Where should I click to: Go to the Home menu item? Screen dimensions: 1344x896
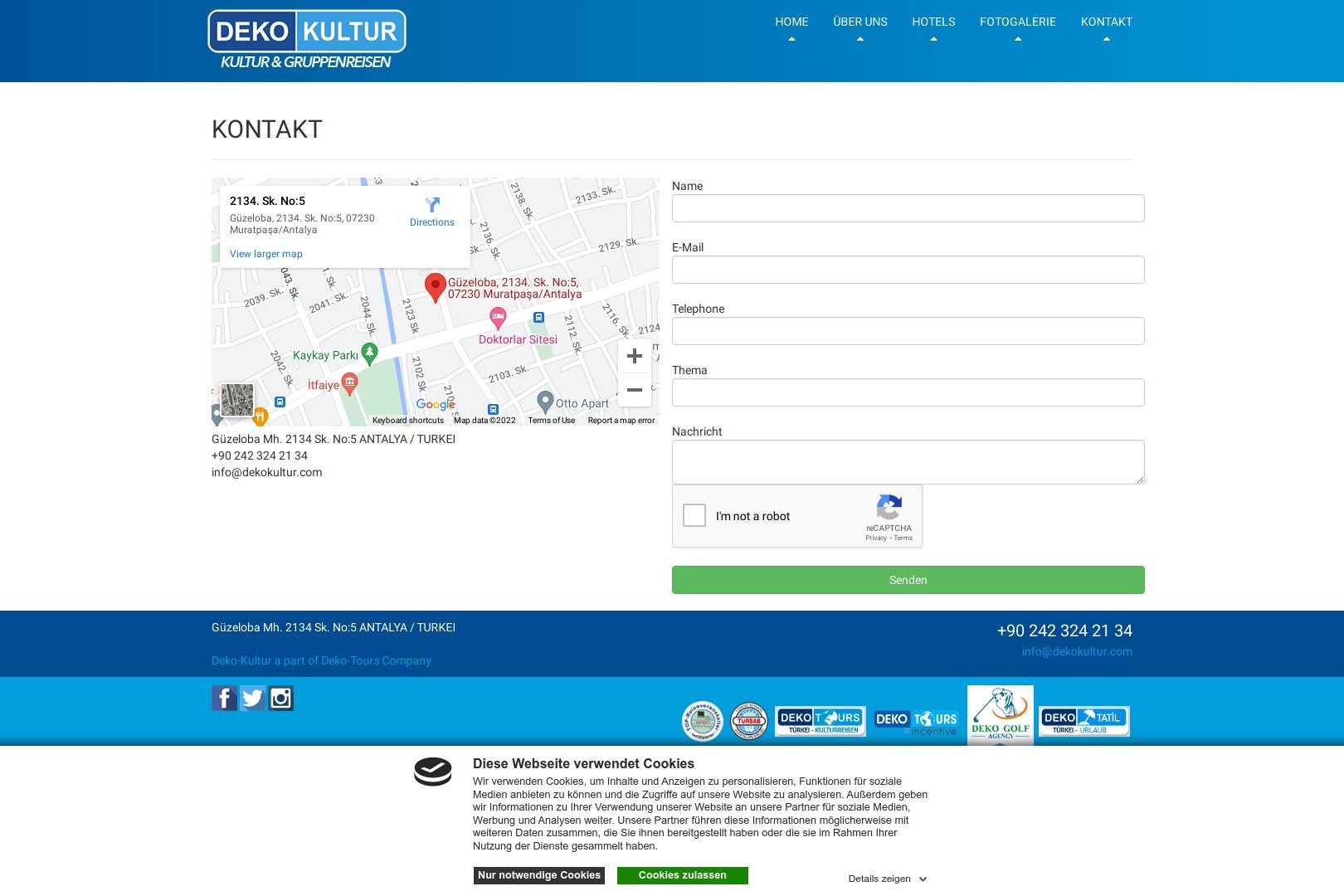pyautogui.click(x=791, y=22)
